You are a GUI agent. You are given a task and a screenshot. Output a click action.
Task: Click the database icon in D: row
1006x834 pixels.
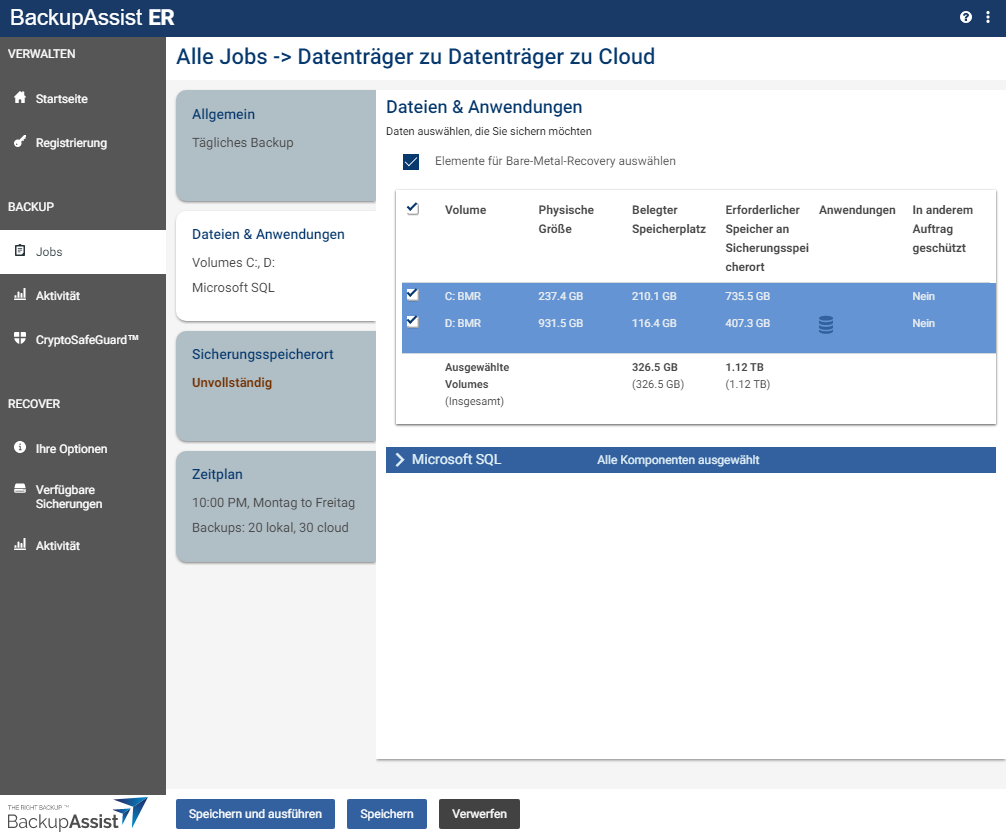point(826,324)
